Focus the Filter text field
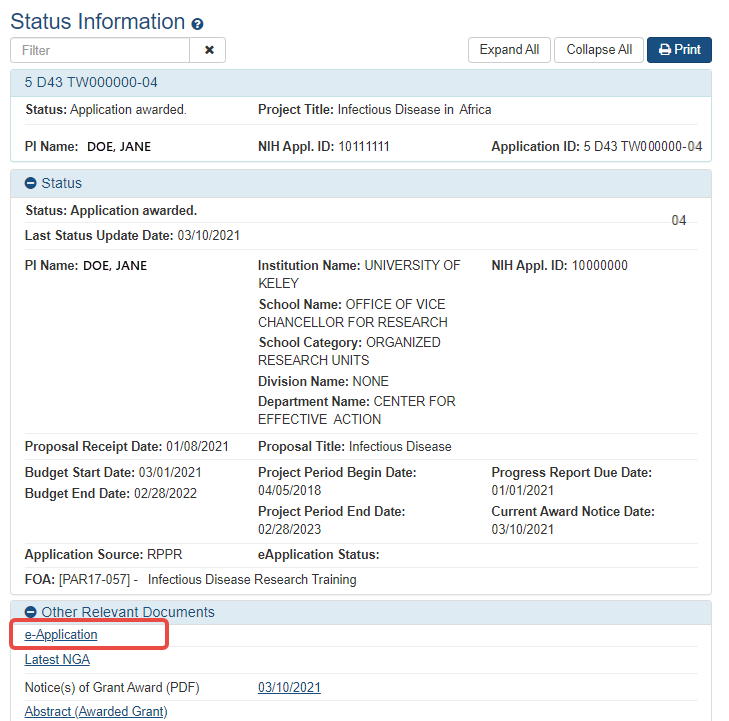The image size is (729, 721). [100, 50]
